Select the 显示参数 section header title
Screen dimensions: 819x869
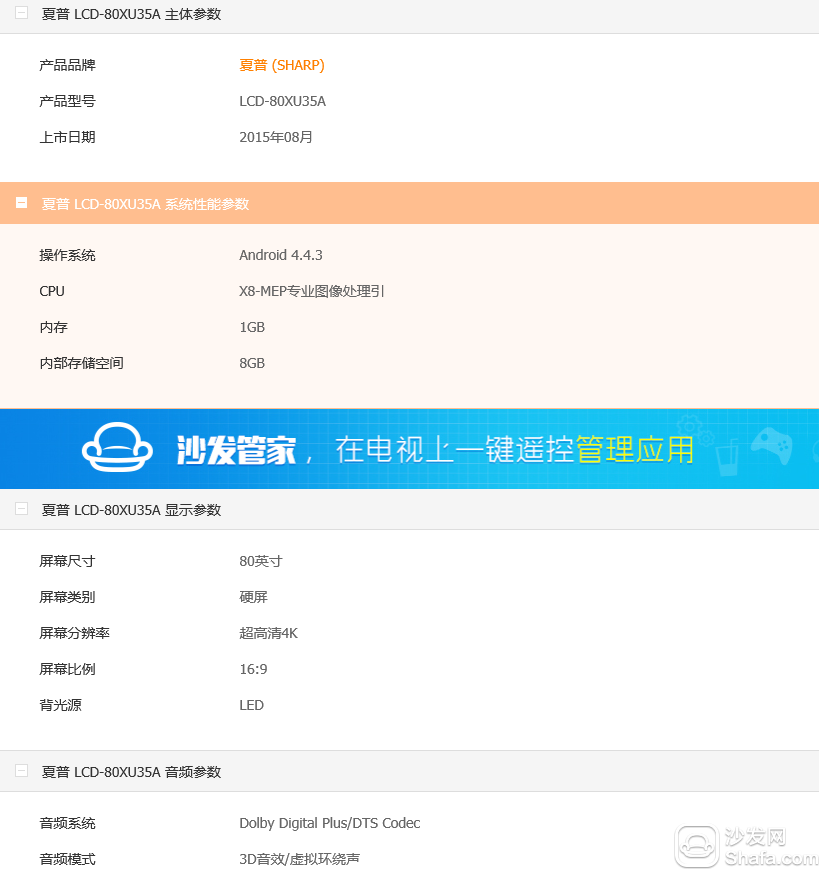click(x=131, y=510)
